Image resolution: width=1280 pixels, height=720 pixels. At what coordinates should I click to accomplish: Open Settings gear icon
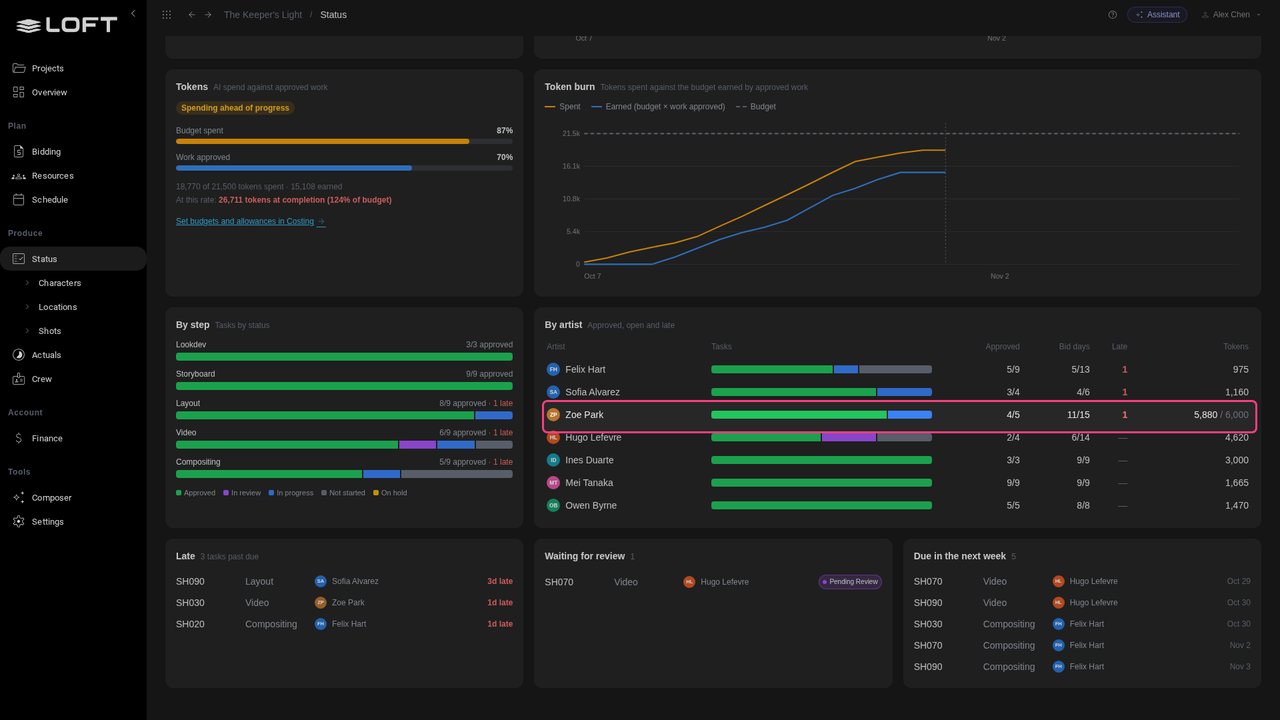pyautogui.click(x=18, y=522)
